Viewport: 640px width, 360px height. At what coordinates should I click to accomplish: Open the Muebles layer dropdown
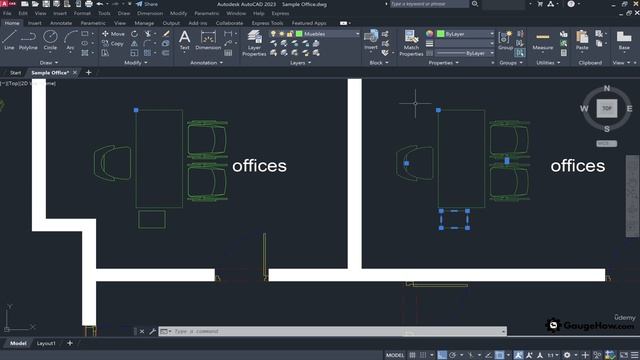pyautogui.click(x=357, y=34)
